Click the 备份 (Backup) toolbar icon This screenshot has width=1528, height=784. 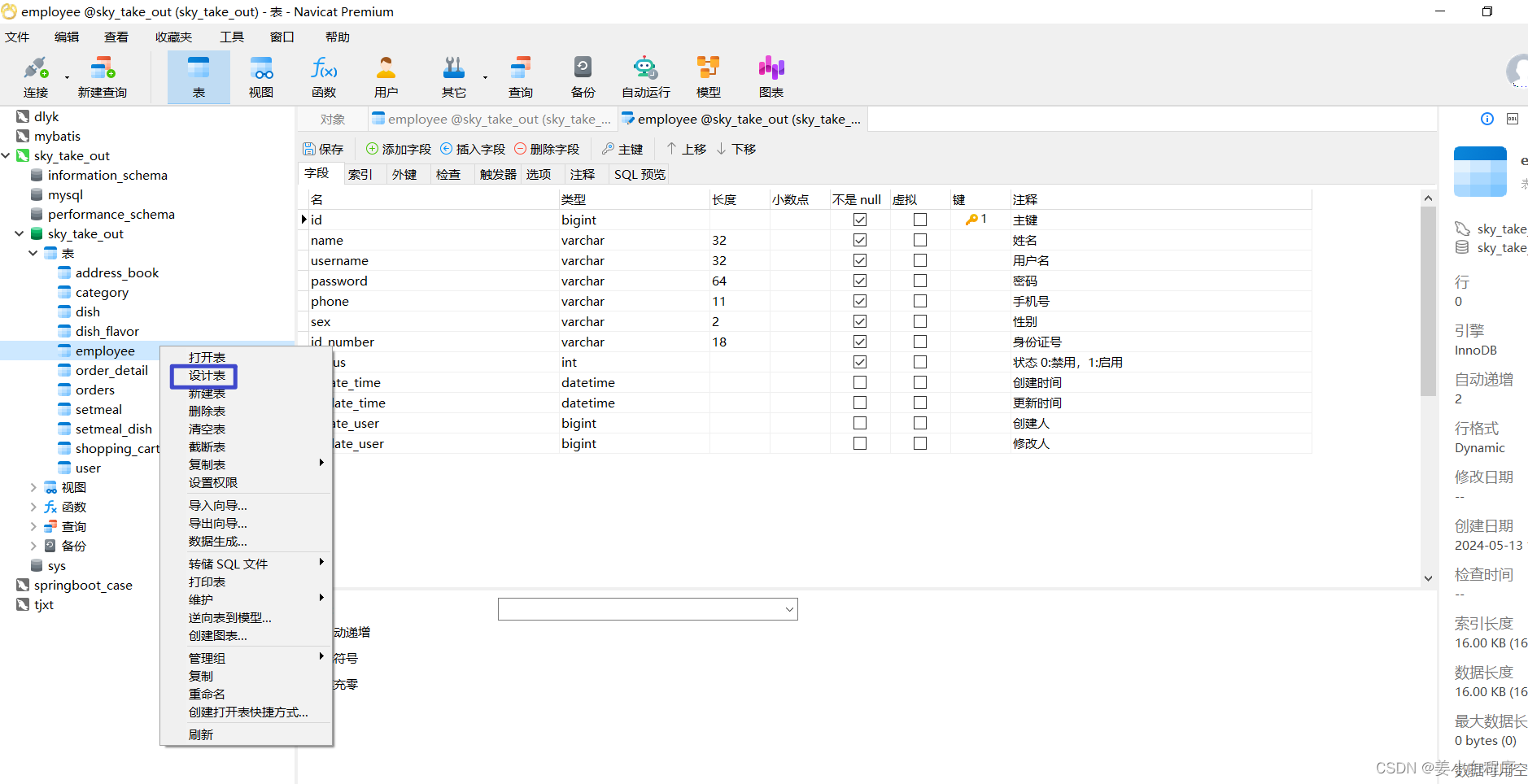coord(582,76)
